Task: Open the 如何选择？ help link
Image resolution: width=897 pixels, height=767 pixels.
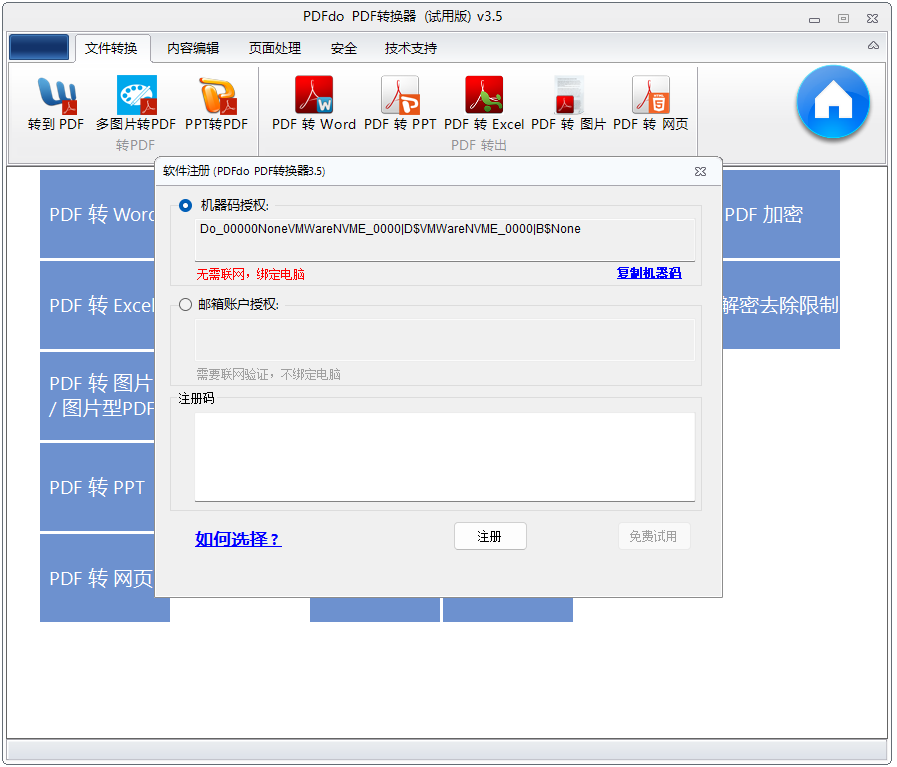Action: [238, 539]
